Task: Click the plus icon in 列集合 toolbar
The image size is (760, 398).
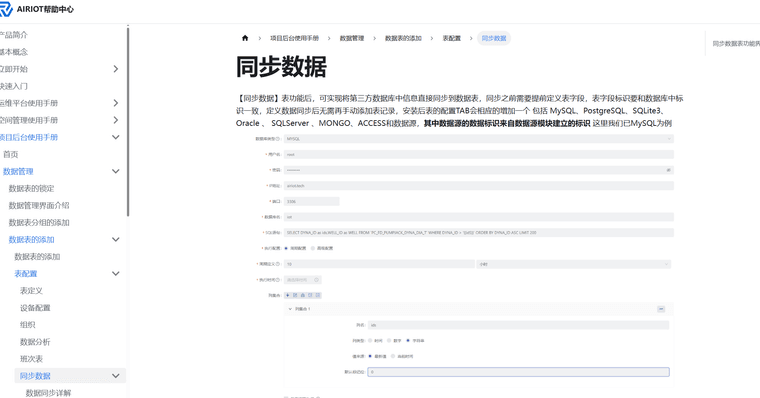Action: [x=287, y=295]
